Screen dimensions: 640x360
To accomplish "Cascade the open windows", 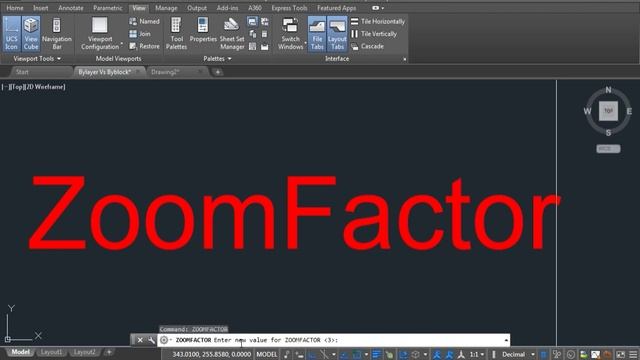I will click(x=367, y=46).
